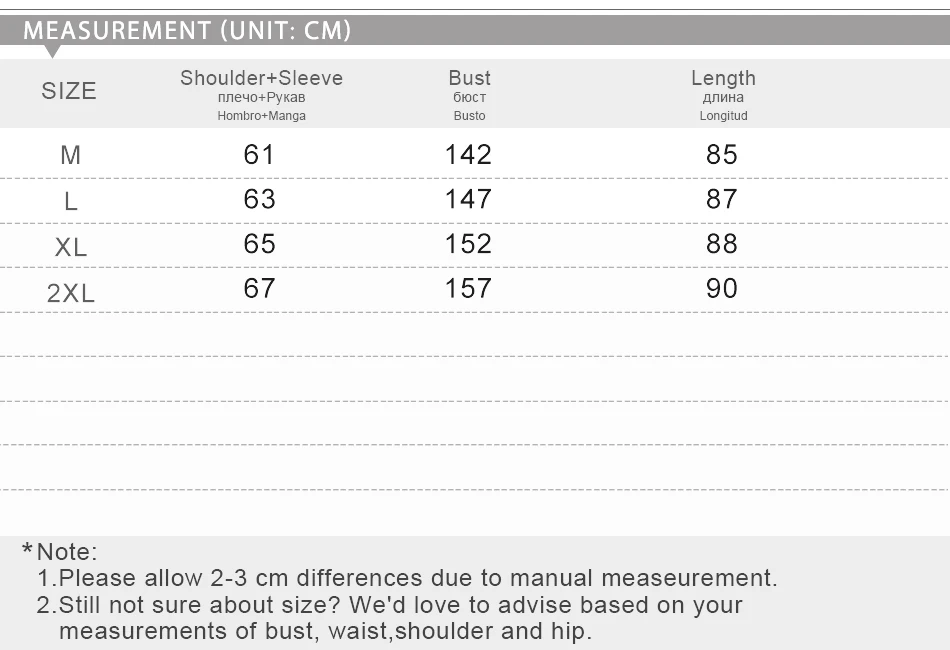Screen dimensions: 950x650
Task: Click the header's downward pointer triangle
Action: point(52,51)
